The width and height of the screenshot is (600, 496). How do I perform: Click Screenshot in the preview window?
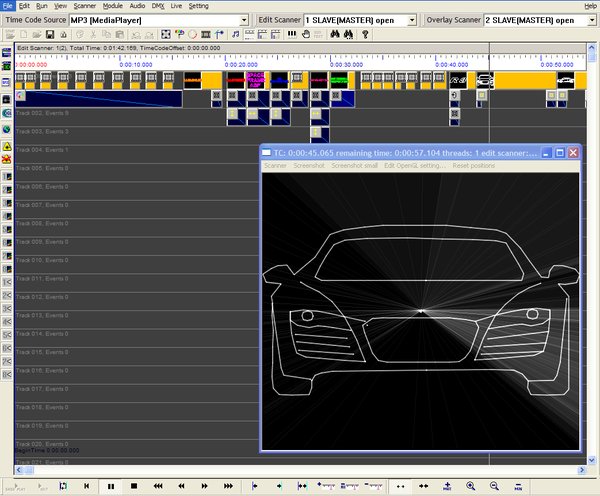(x=309, y=165)
